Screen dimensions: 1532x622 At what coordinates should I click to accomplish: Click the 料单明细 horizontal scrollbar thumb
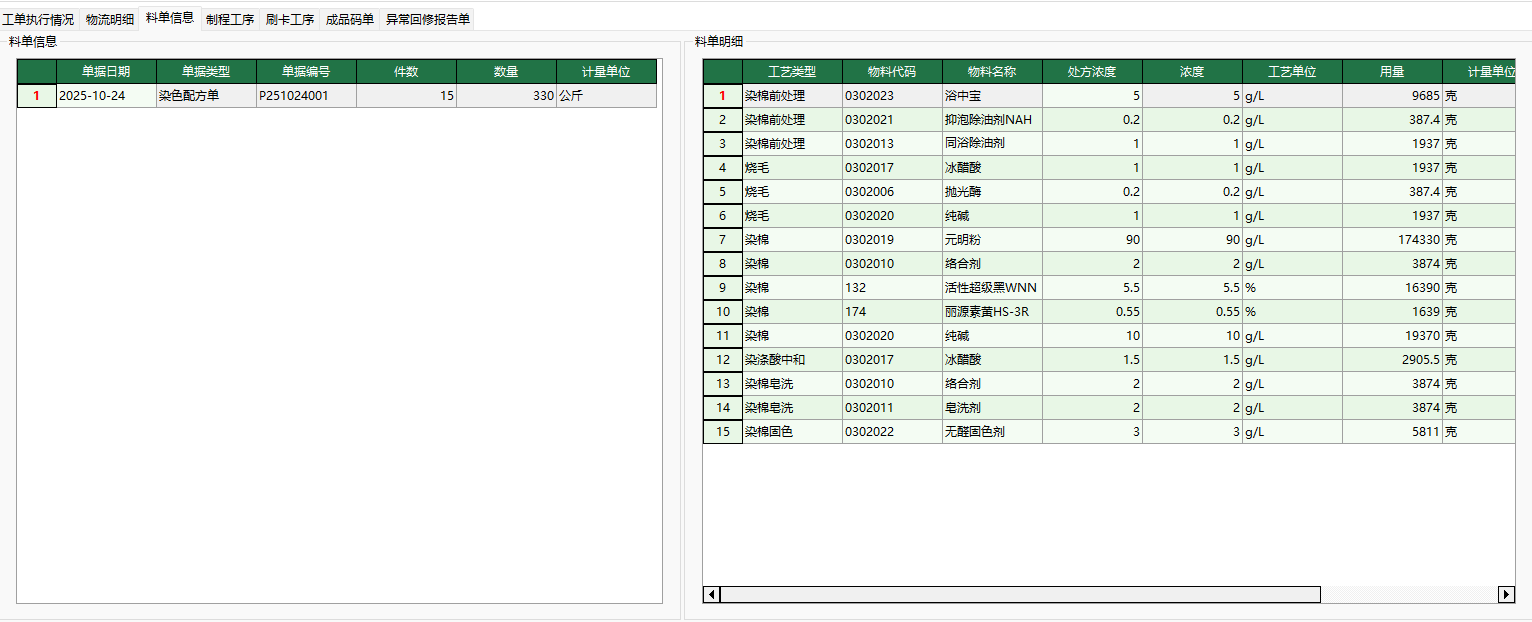click(1020, 595)
